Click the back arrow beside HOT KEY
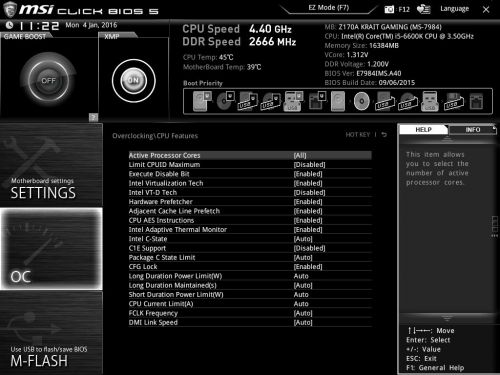The image size is (500, 375). [384, 135]
